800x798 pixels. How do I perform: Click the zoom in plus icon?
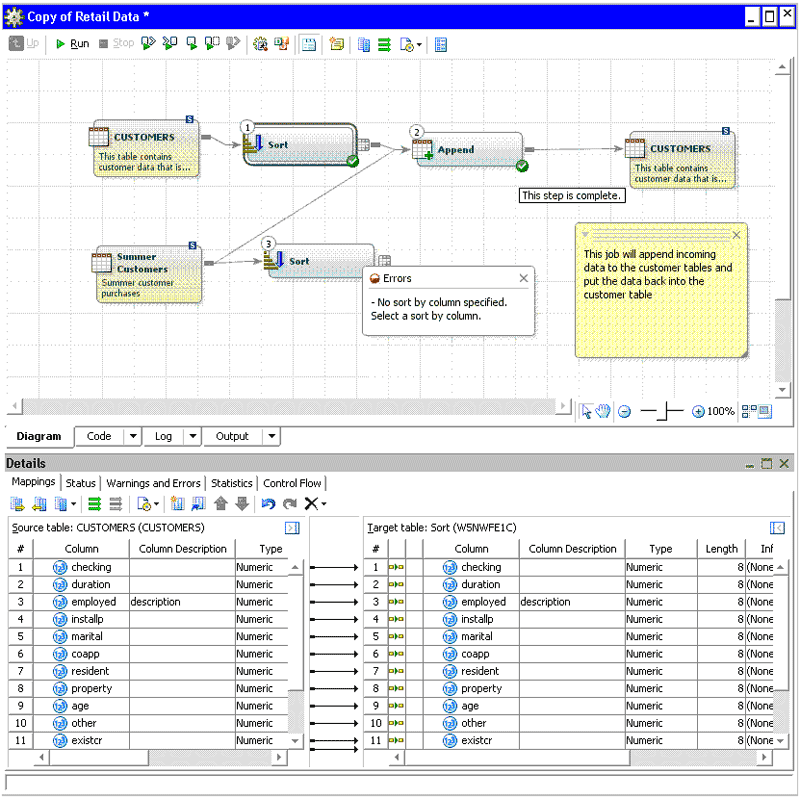(x=698, y=411)
